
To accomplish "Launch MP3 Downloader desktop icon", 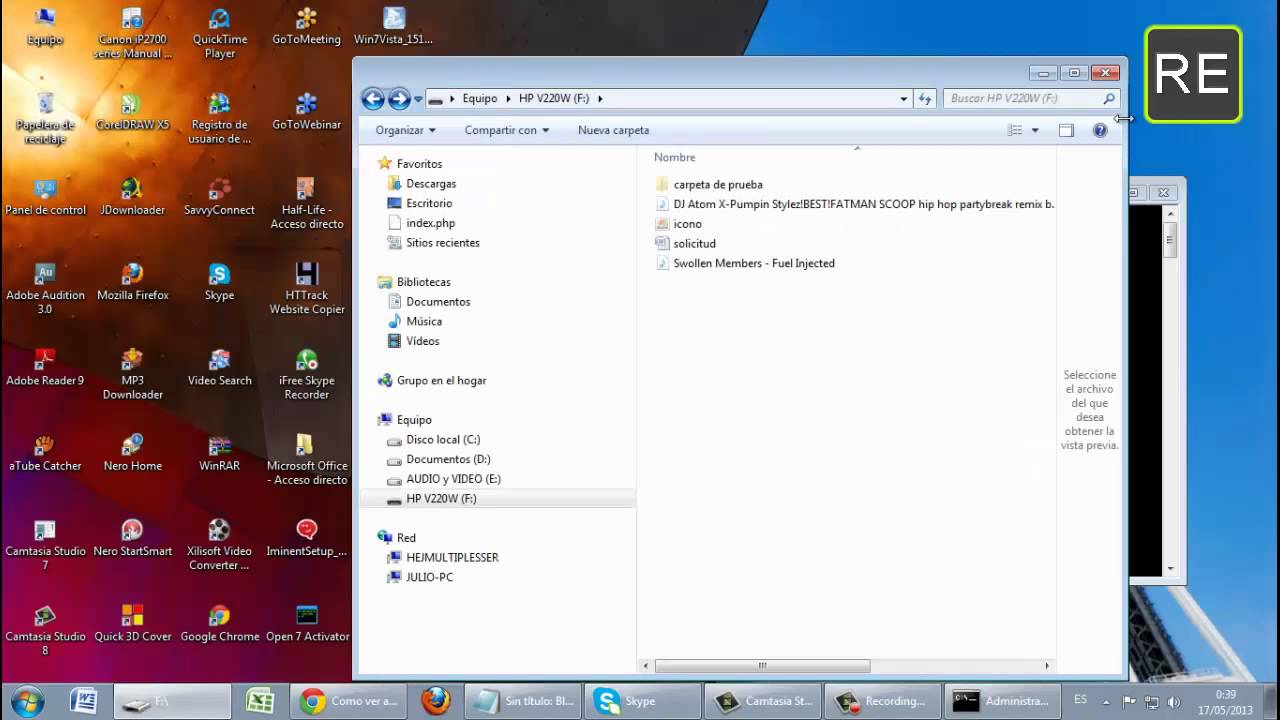I will [132, 373].
